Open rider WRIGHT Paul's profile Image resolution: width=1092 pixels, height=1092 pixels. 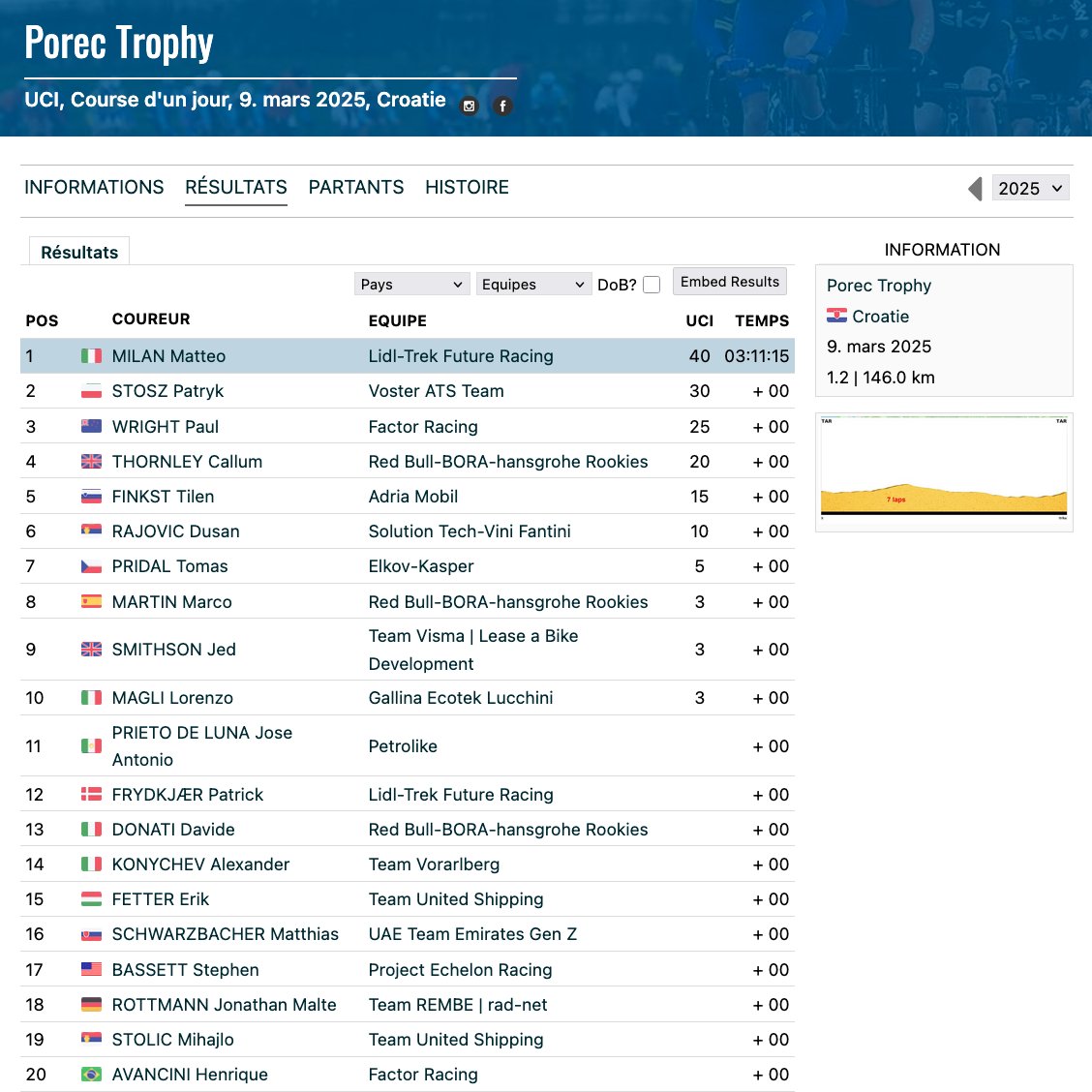[165, 426]
